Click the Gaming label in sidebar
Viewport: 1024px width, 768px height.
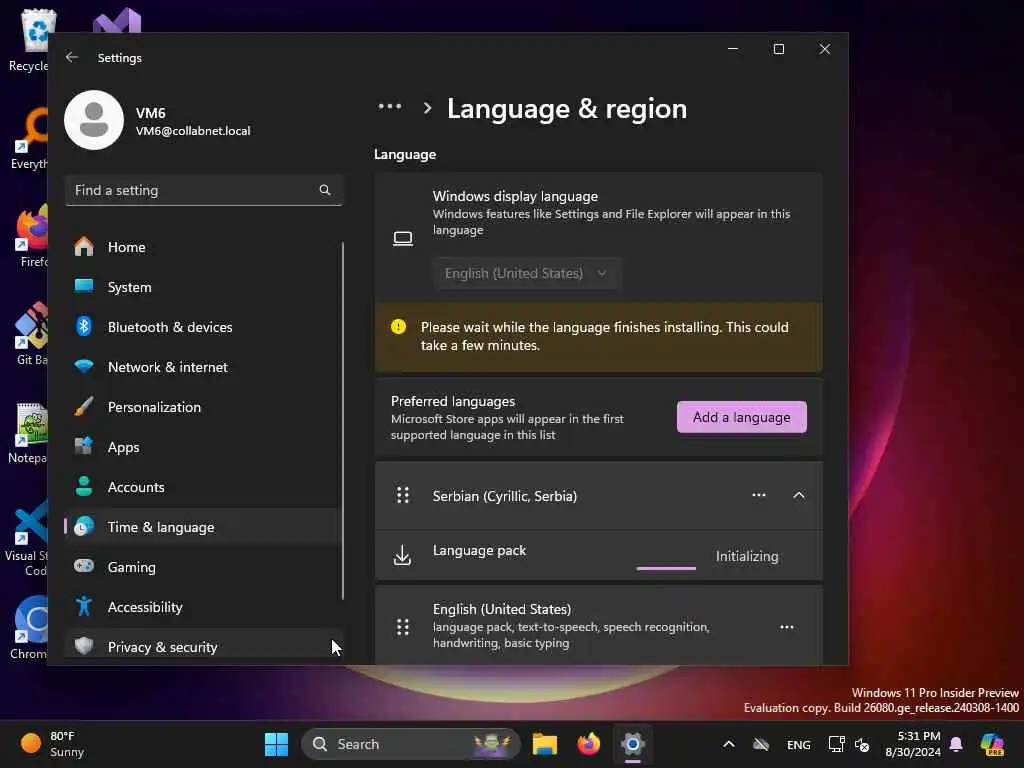131,567
